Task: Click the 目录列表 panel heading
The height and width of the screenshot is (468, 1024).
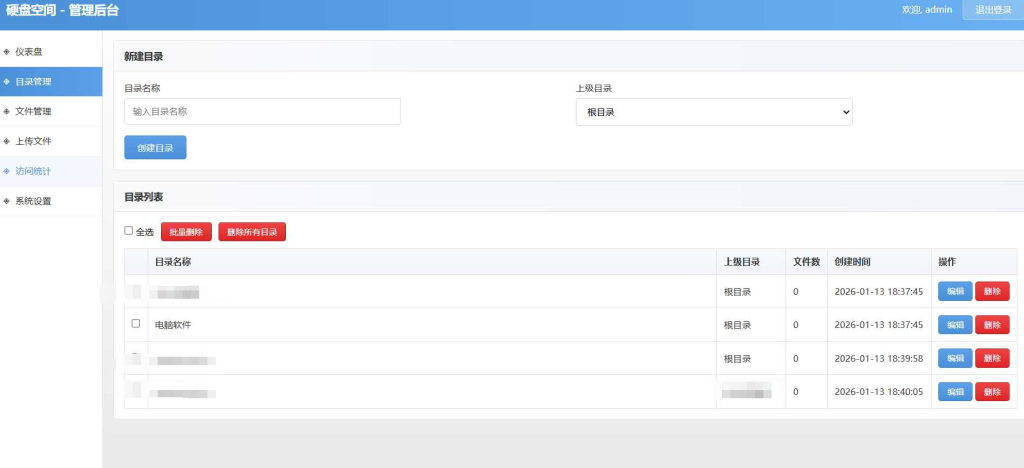Action: click(x=144, y=196)
